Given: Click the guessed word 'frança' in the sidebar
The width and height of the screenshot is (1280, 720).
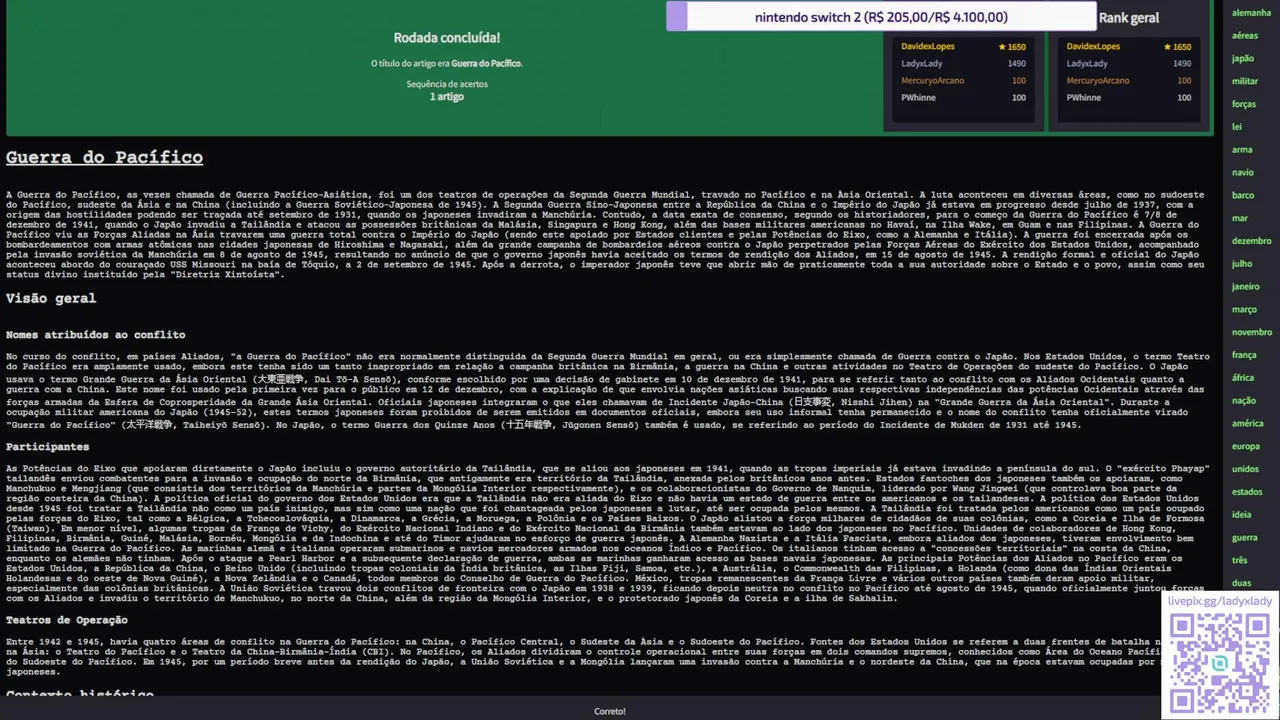Looking at the screenshot, I should point(1244,355).
